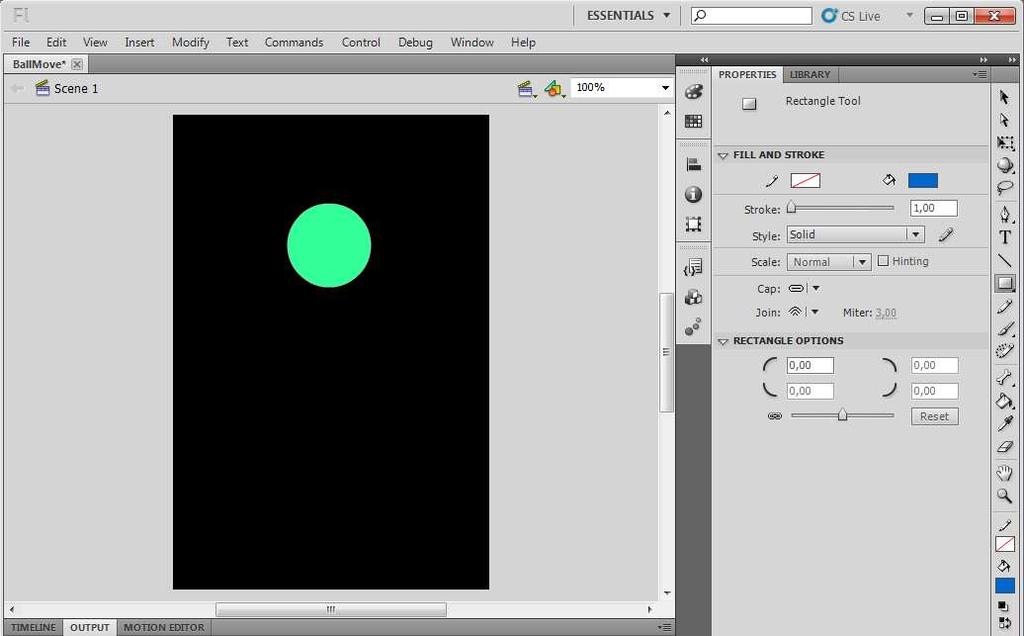Screen dimensions: 1024x636
Task: Enable the Hinting checkbox
Action: pyautogui.click(x=884, y=261)
